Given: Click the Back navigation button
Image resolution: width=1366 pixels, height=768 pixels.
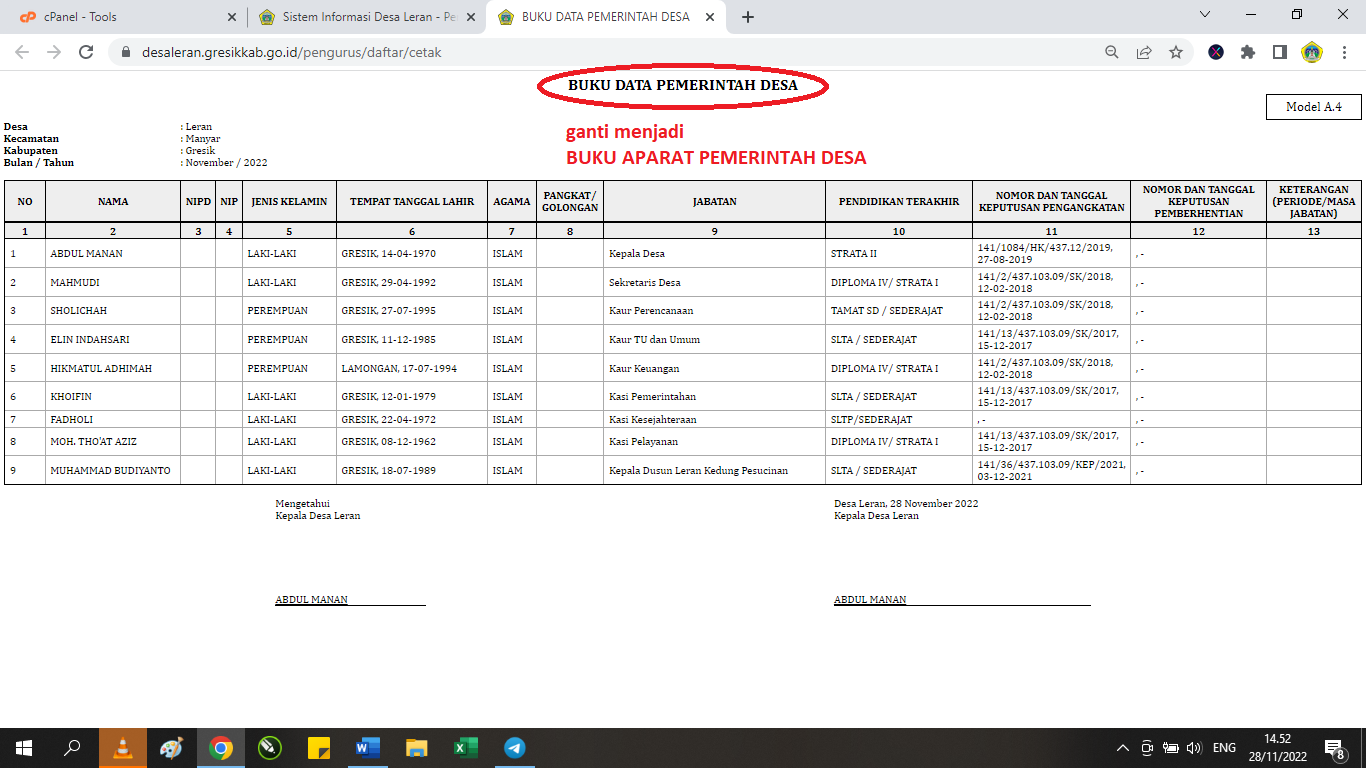Looking at the screenshot, I should coord(20,51).
